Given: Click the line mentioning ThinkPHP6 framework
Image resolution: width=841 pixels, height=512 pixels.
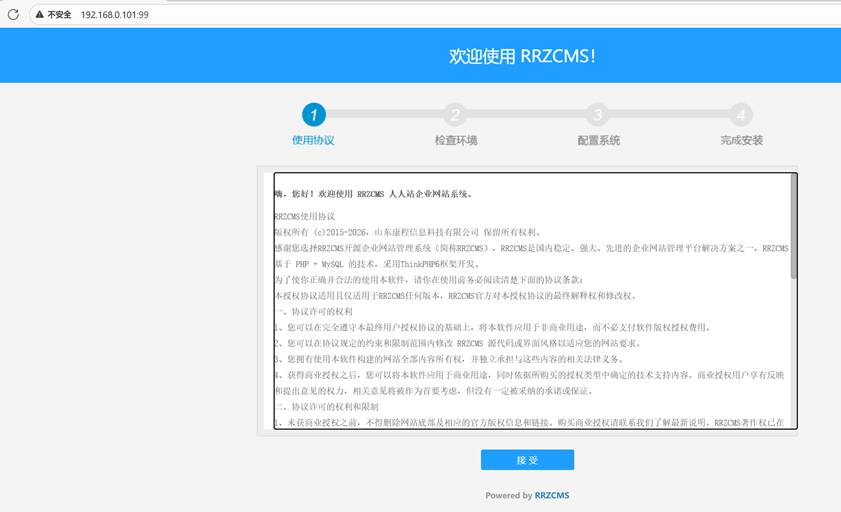Looking at the screenshot, I should (x=377, y=264).
